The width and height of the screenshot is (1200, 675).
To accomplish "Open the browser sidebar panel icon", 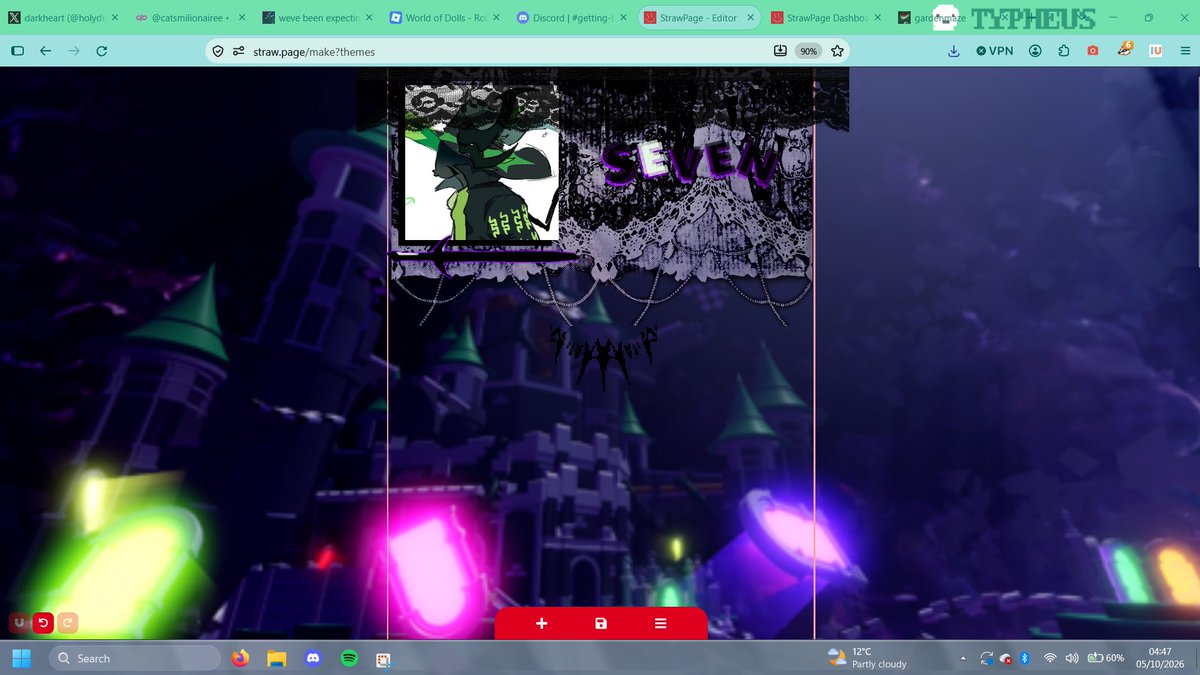I will pyautogui.click(x=17, y=51).
